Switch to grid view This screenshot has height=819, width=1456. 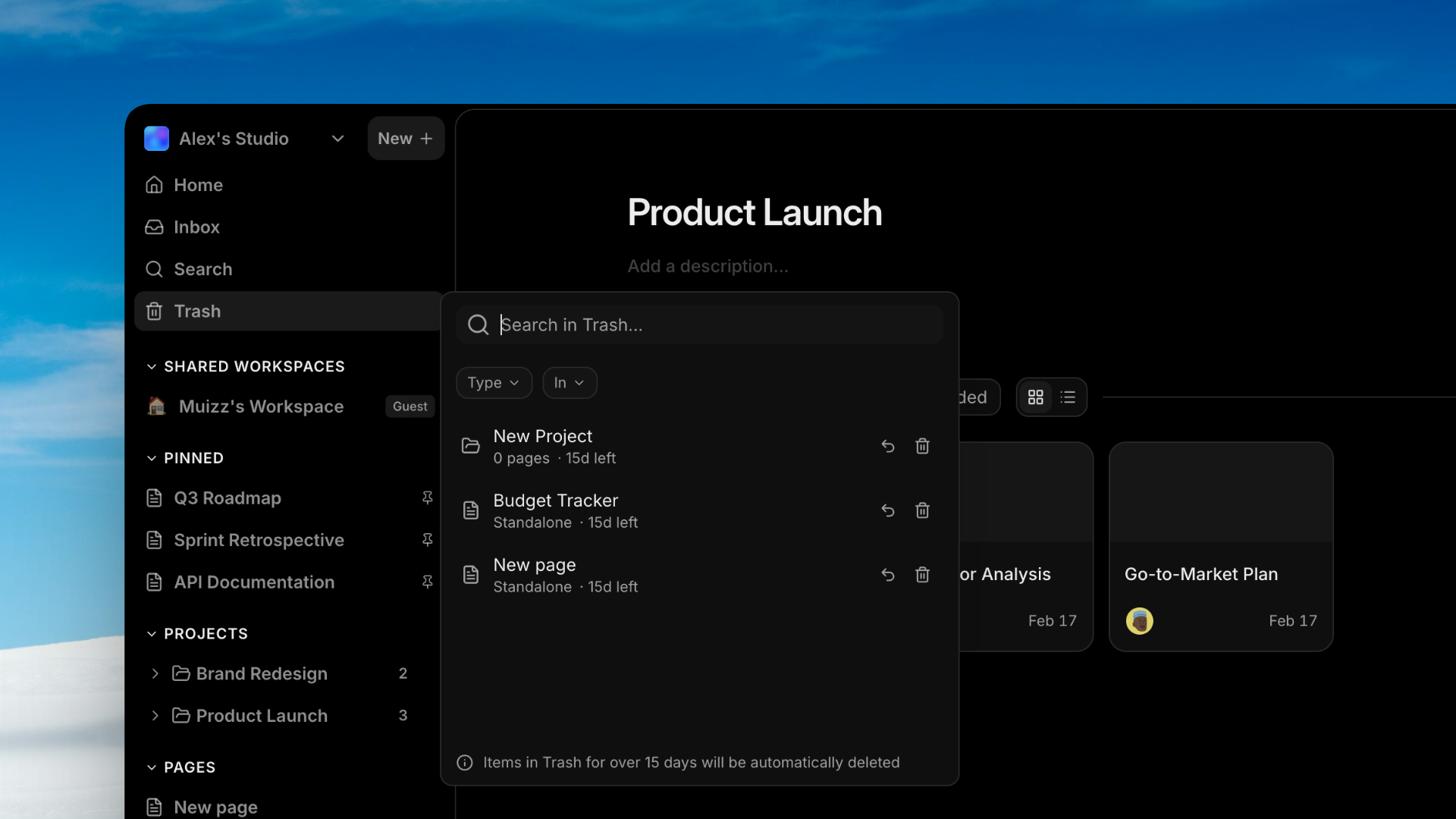pos(1035,397)
